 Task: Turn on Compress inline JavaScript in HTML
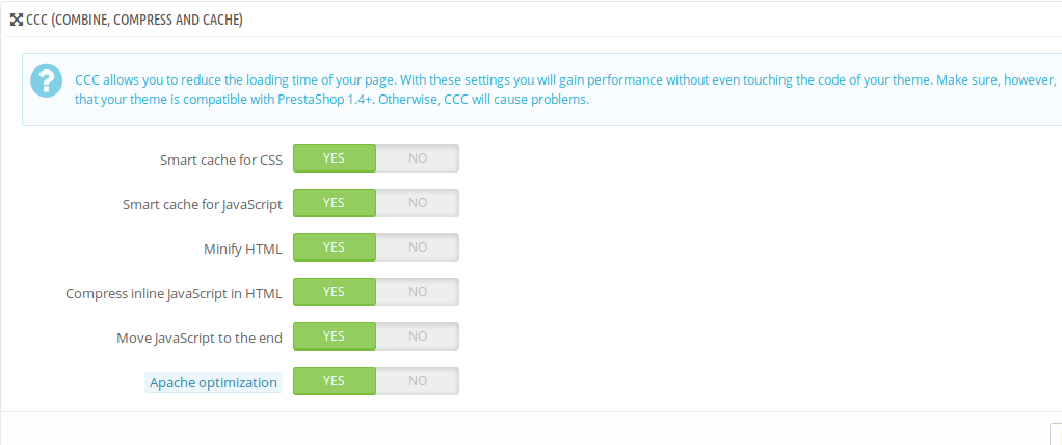tap(334, 292)
